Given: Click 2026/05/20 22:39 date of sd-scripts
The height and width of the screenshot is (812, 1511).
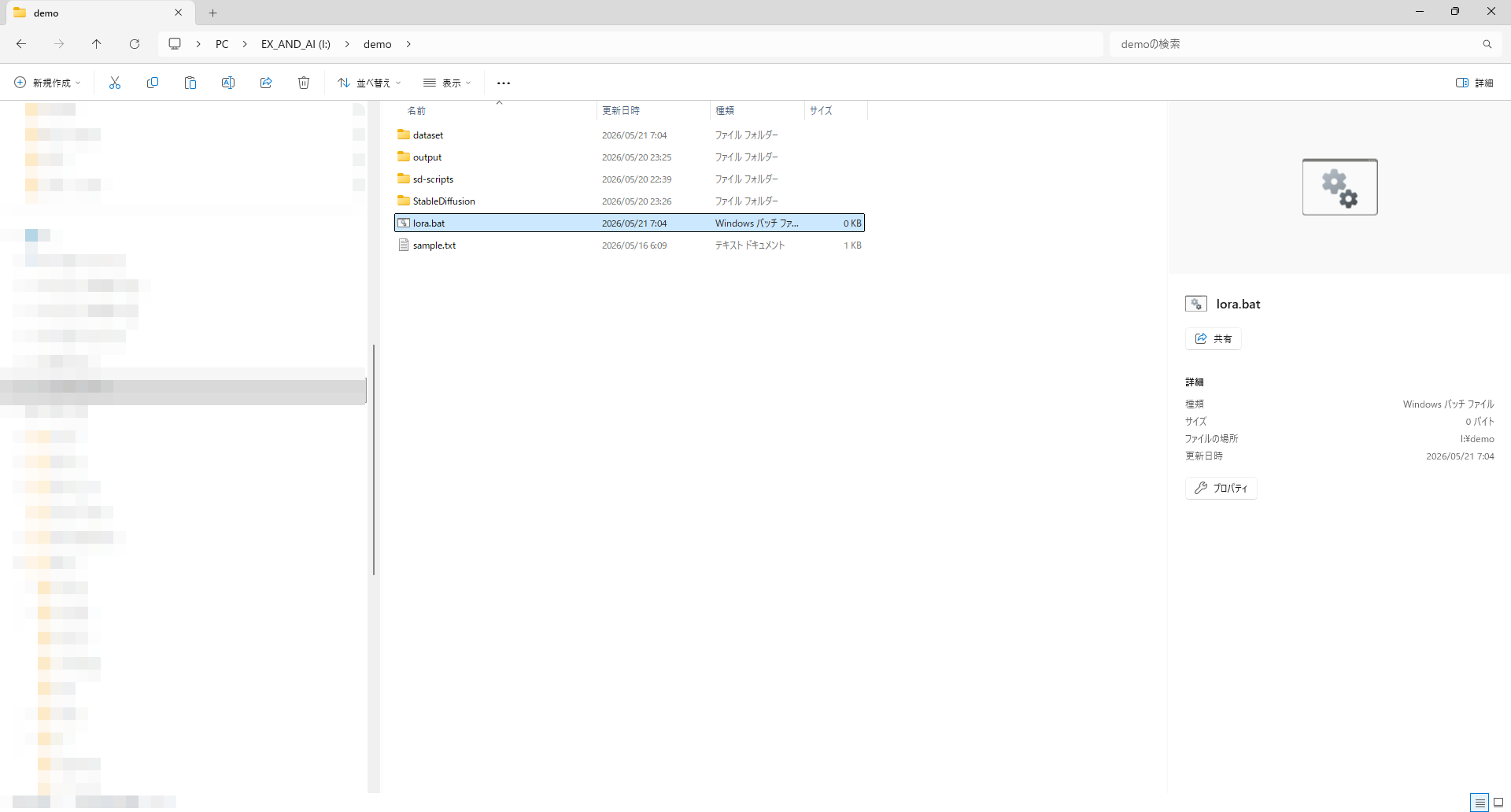Looking at the screenshot, I should coord(637,179).
